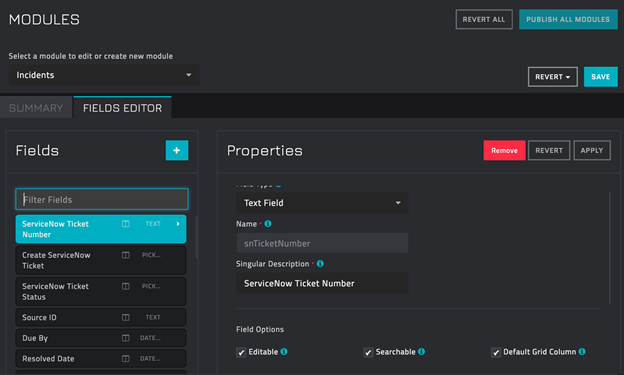
Task: Click grid column icon for ServiceNow Ticket Status
Action: (126, 286)
